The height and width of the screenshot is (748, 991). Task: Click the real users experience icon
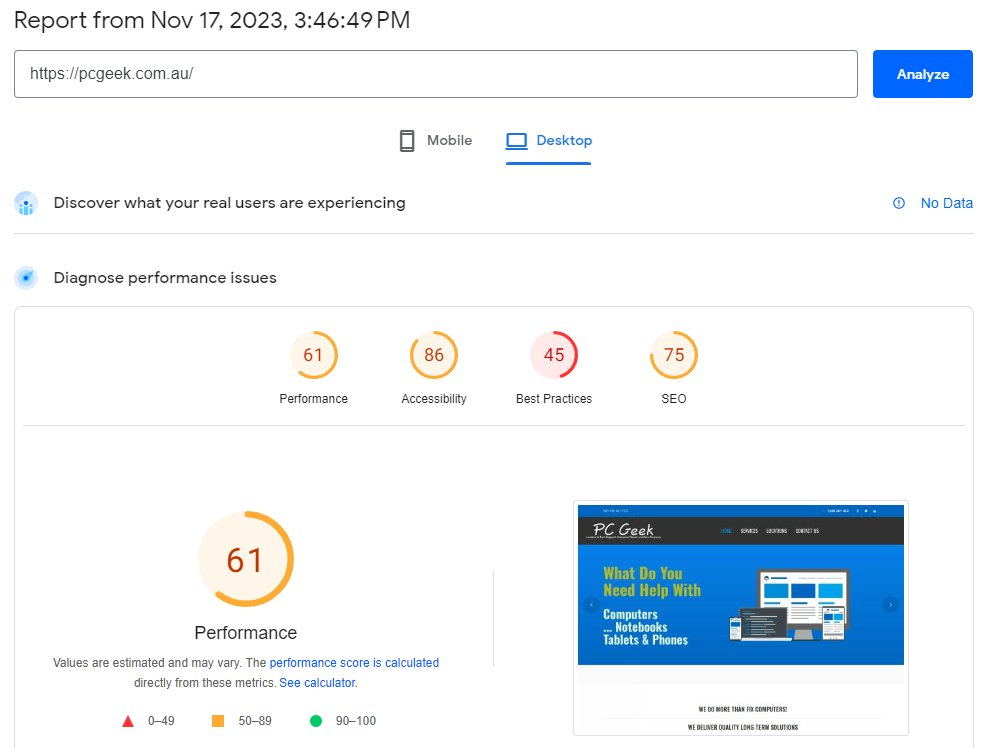pyautogui.click(x=27, y=203)
